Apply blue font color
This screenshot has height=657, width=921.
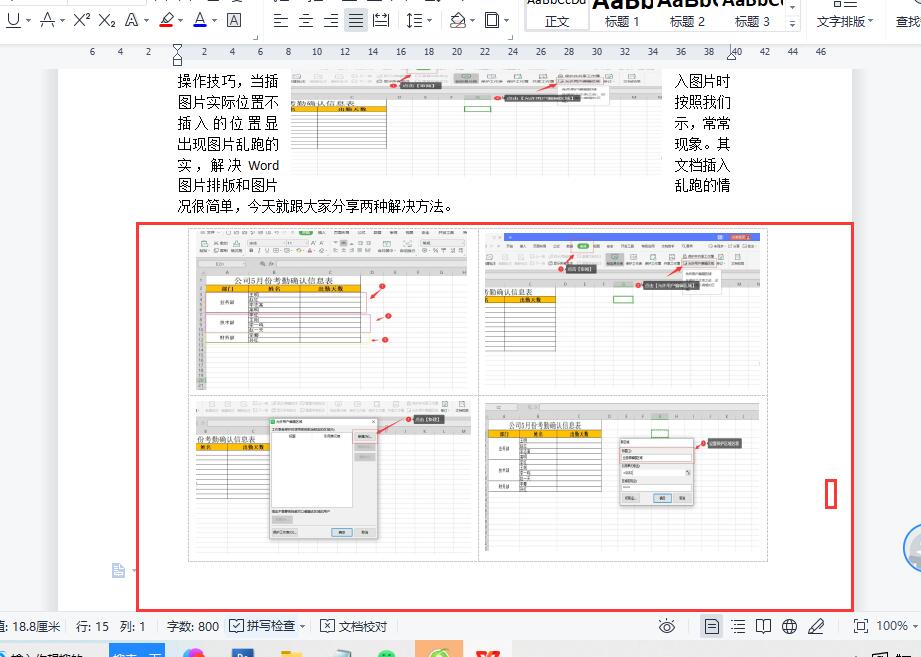pyautogui.click(x=200, y=20)
